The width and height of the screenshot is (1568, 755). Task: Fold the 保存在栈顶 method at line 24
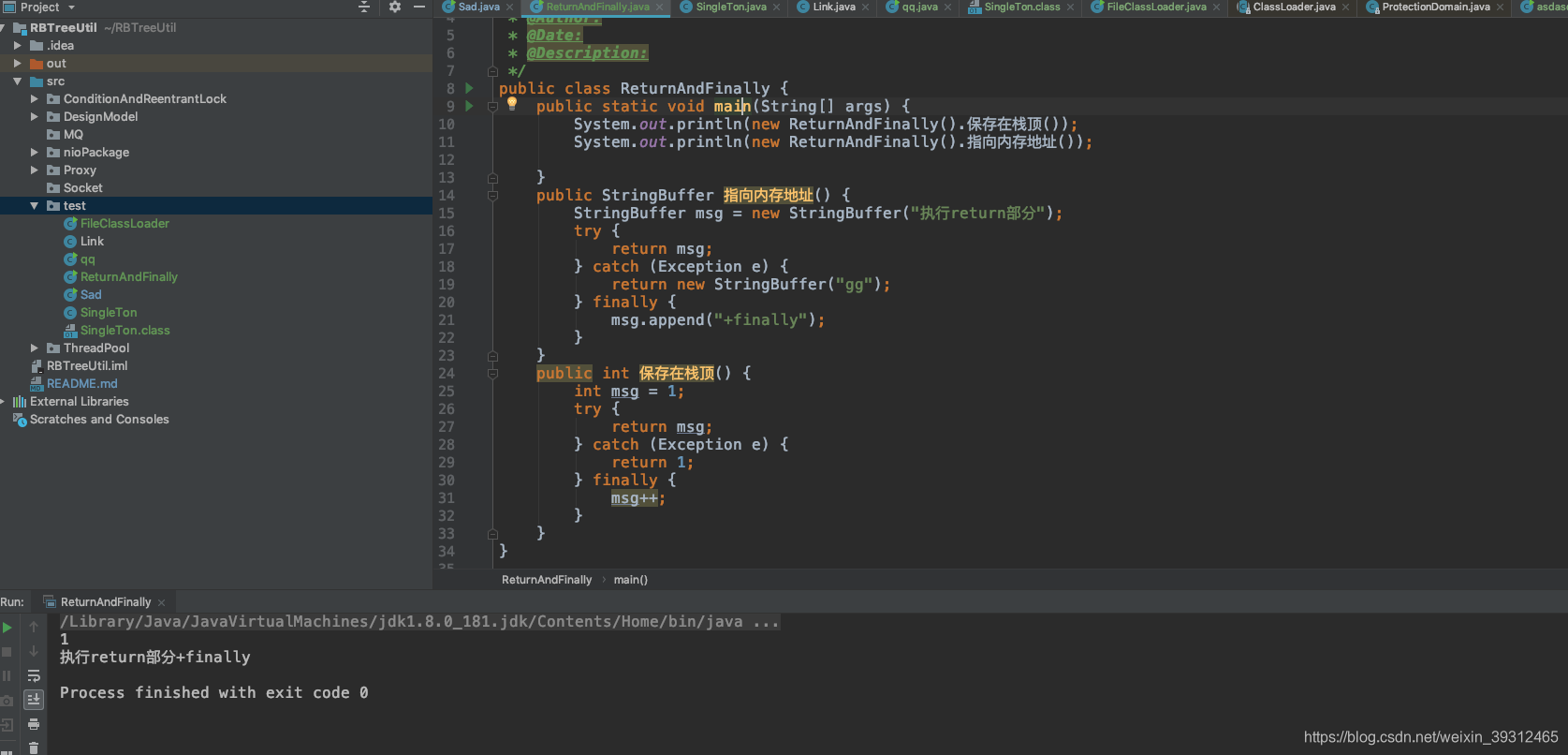tap(492, 374)
